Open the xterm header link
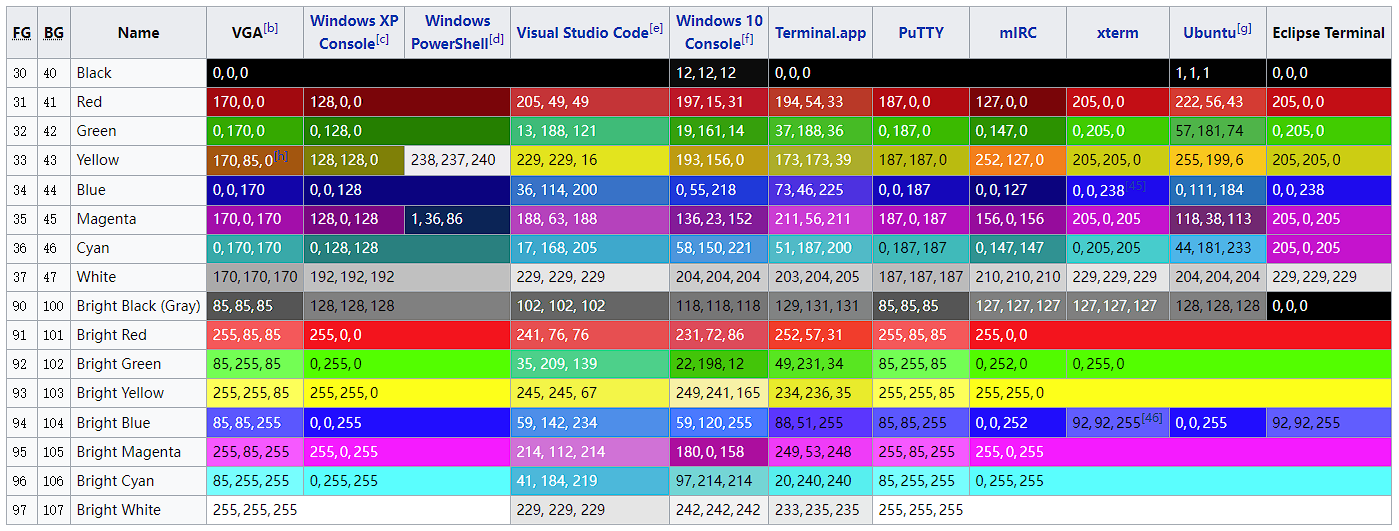This screenshot has width=1399, height=531. [x=1117, y=33]
